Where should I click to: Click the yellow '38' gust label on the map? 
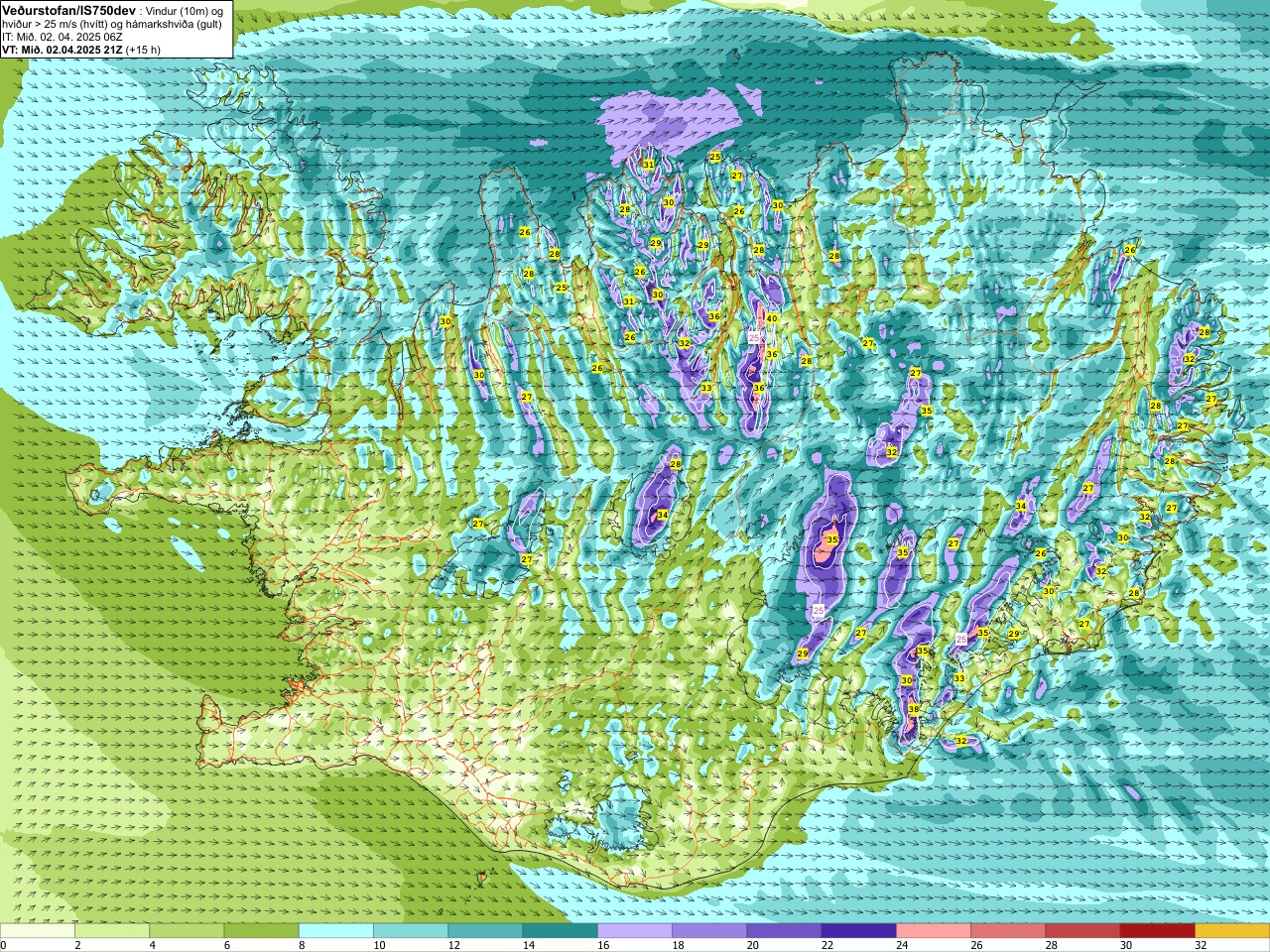[914, 709]
